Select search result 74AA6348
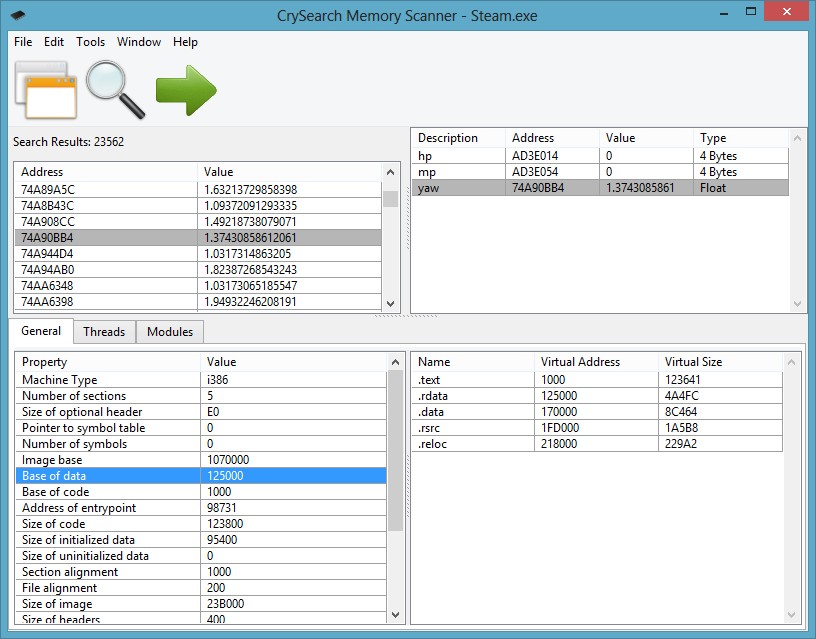The width and height of the screenshot is (816, 639). pos(198,286)
